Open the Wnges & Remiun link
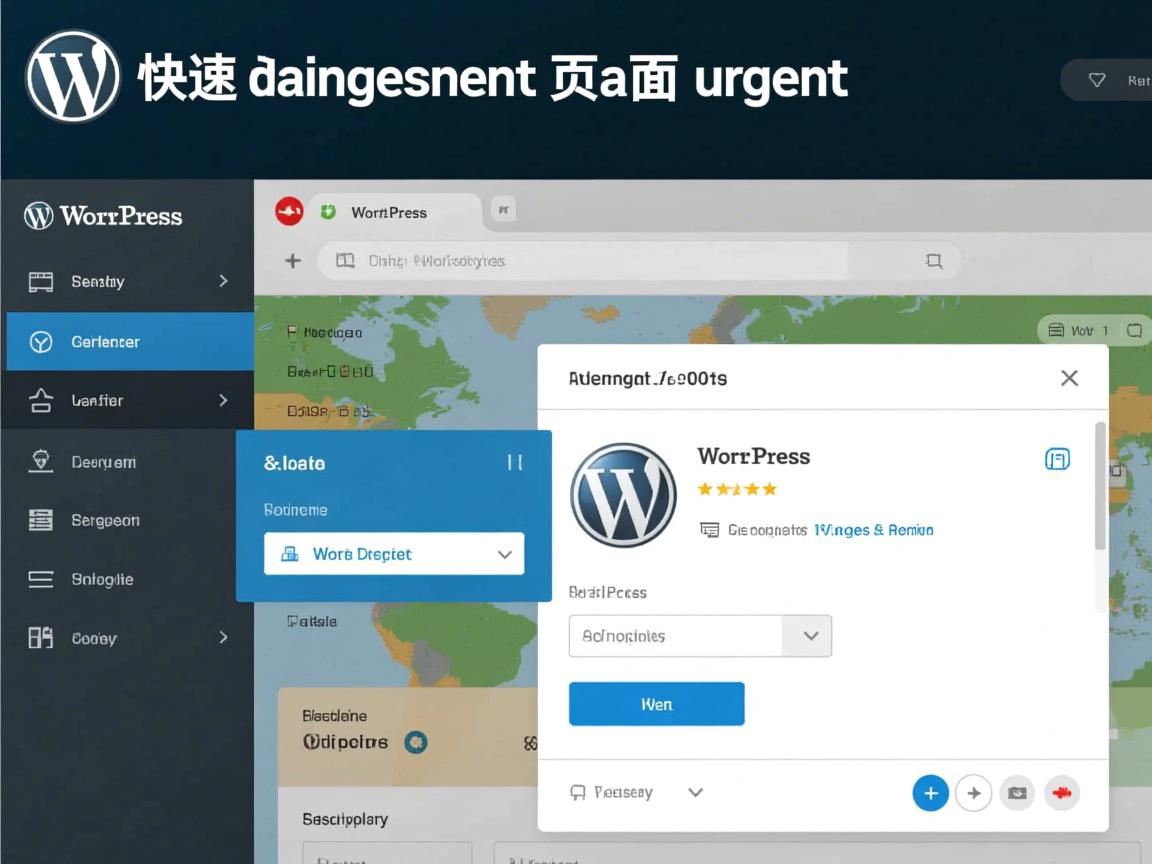1152x864 pixels. [x=874, y=530]
